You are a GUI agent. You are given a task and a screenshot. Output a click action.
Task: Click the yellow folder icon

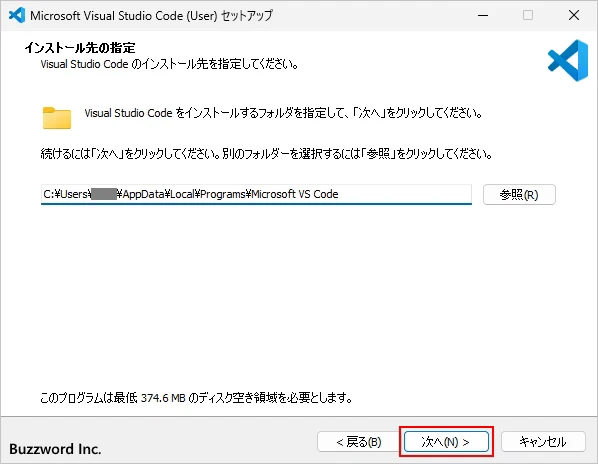click(x=57, y=118)
